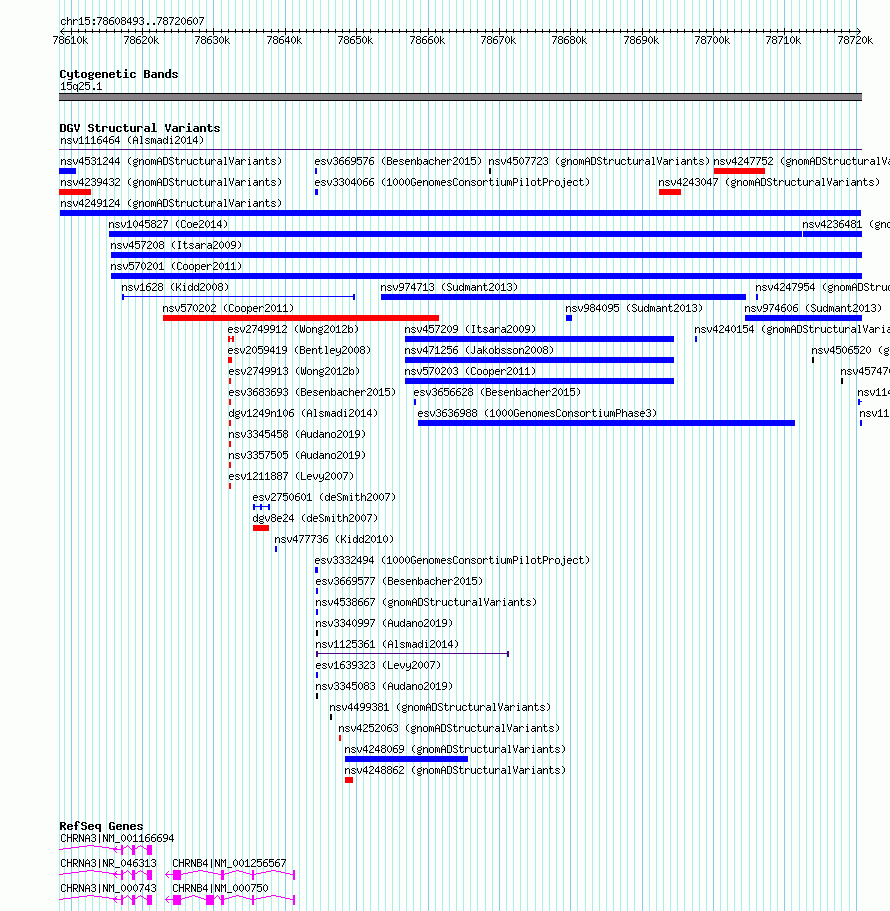Select the nsv4248069 blue variant bar
Viewport: 890px width, 911px height.
[406, 759]
